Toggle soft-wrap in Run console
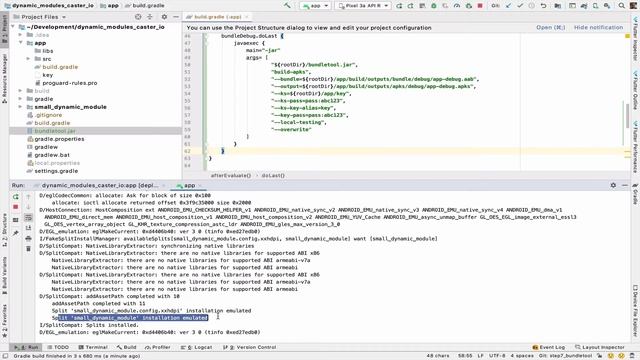Image resolution: width=640 pixels, height=360 pixels. pyautogui.click(x=28, y=218)
